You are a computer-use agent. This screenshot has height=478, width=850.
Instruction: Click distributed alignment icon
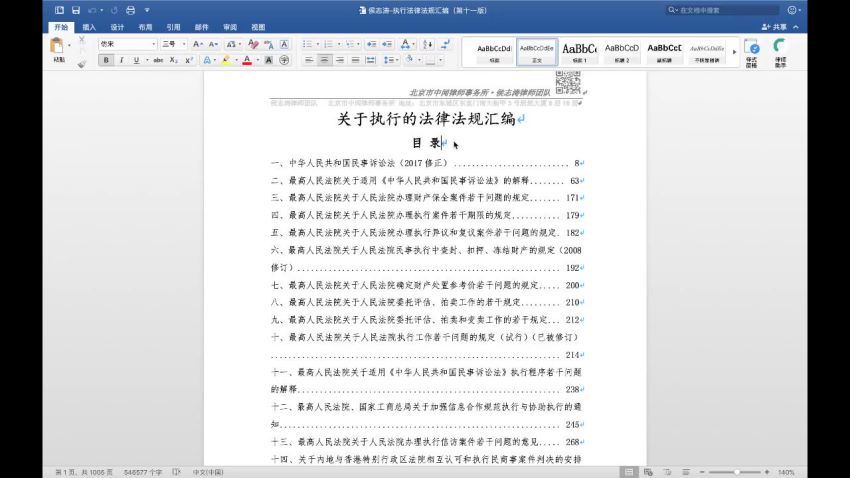pyautogui.click(x=371, y=60)
